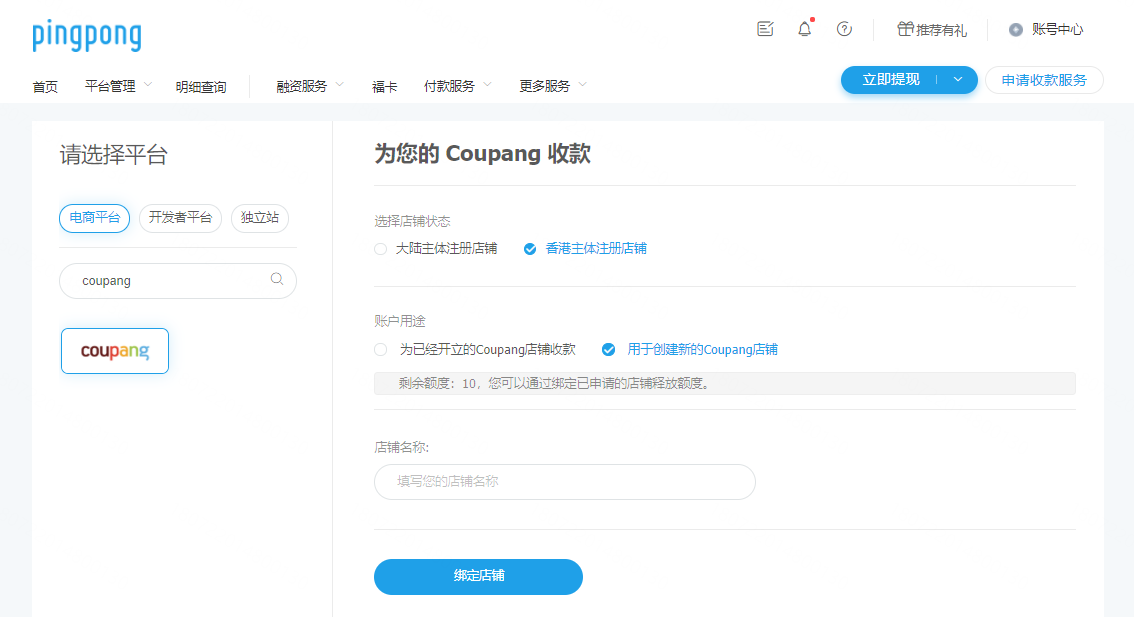Click the 剩余额度 notice text

coord(555,383)
